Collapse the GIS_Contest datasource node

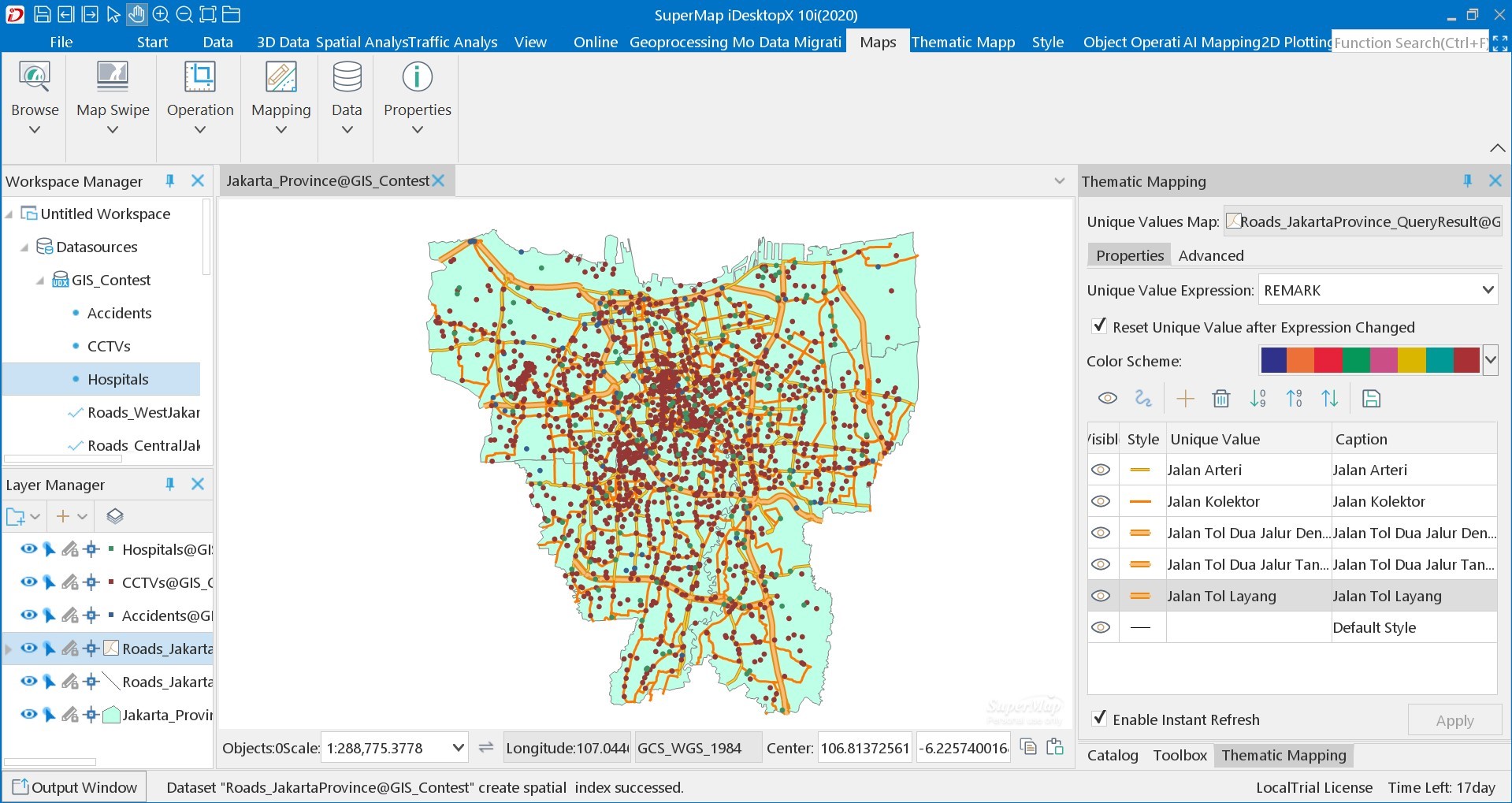[x=40, y=281]
